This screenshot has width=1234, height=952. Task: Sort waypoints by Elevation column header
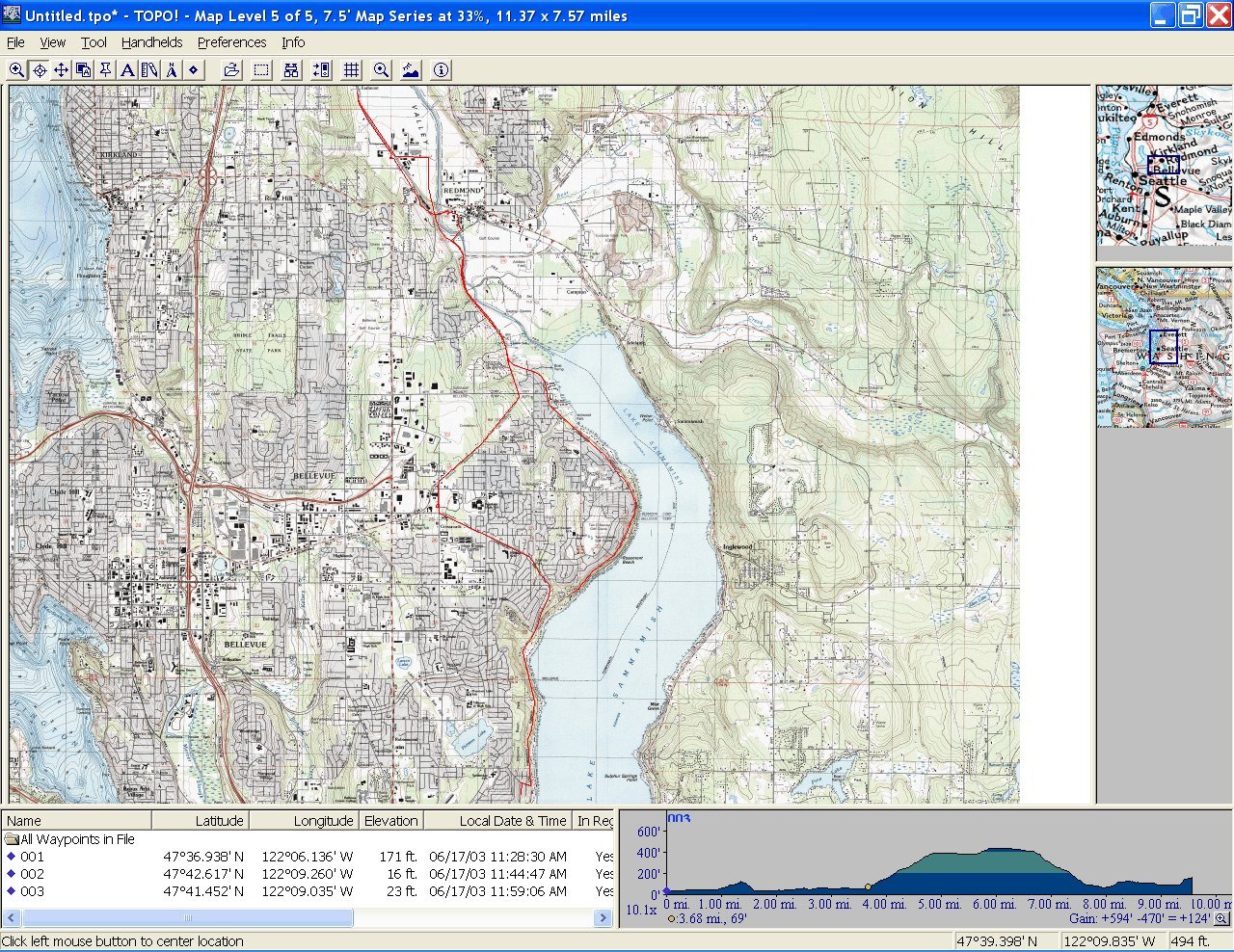[390, 821]
